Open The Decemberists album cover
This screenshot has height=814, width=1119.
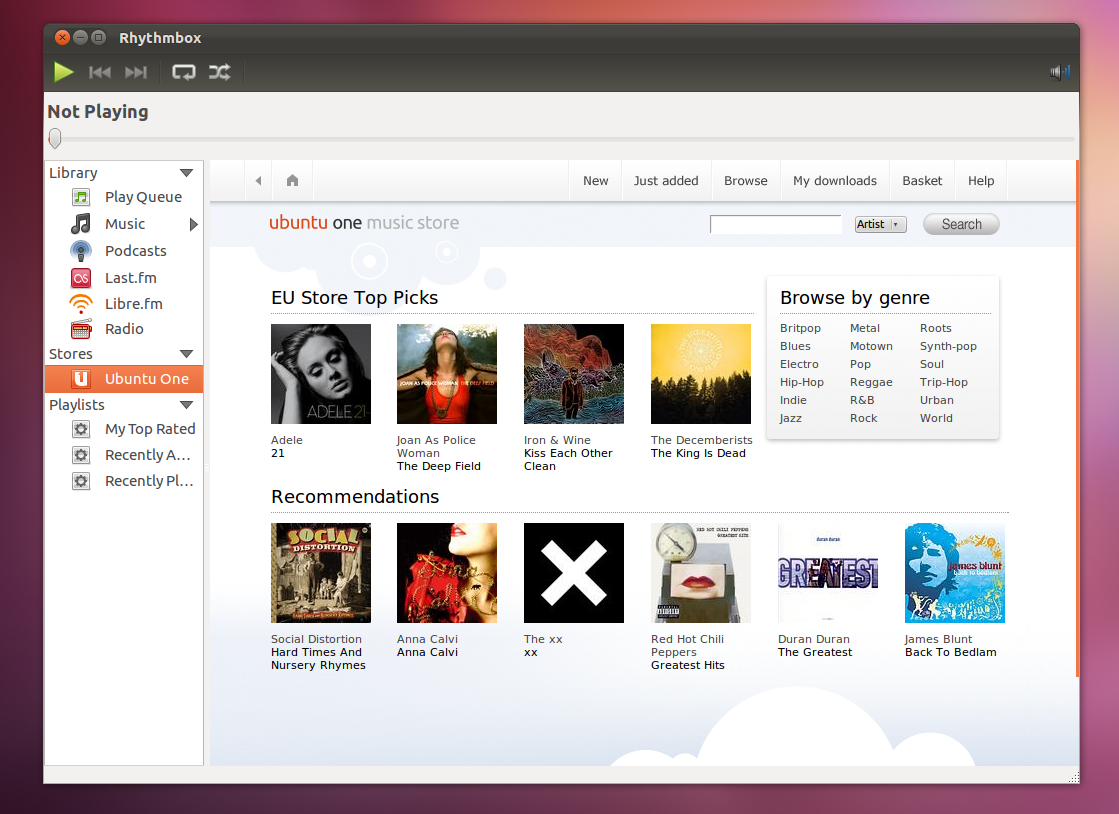coord(701,374)
